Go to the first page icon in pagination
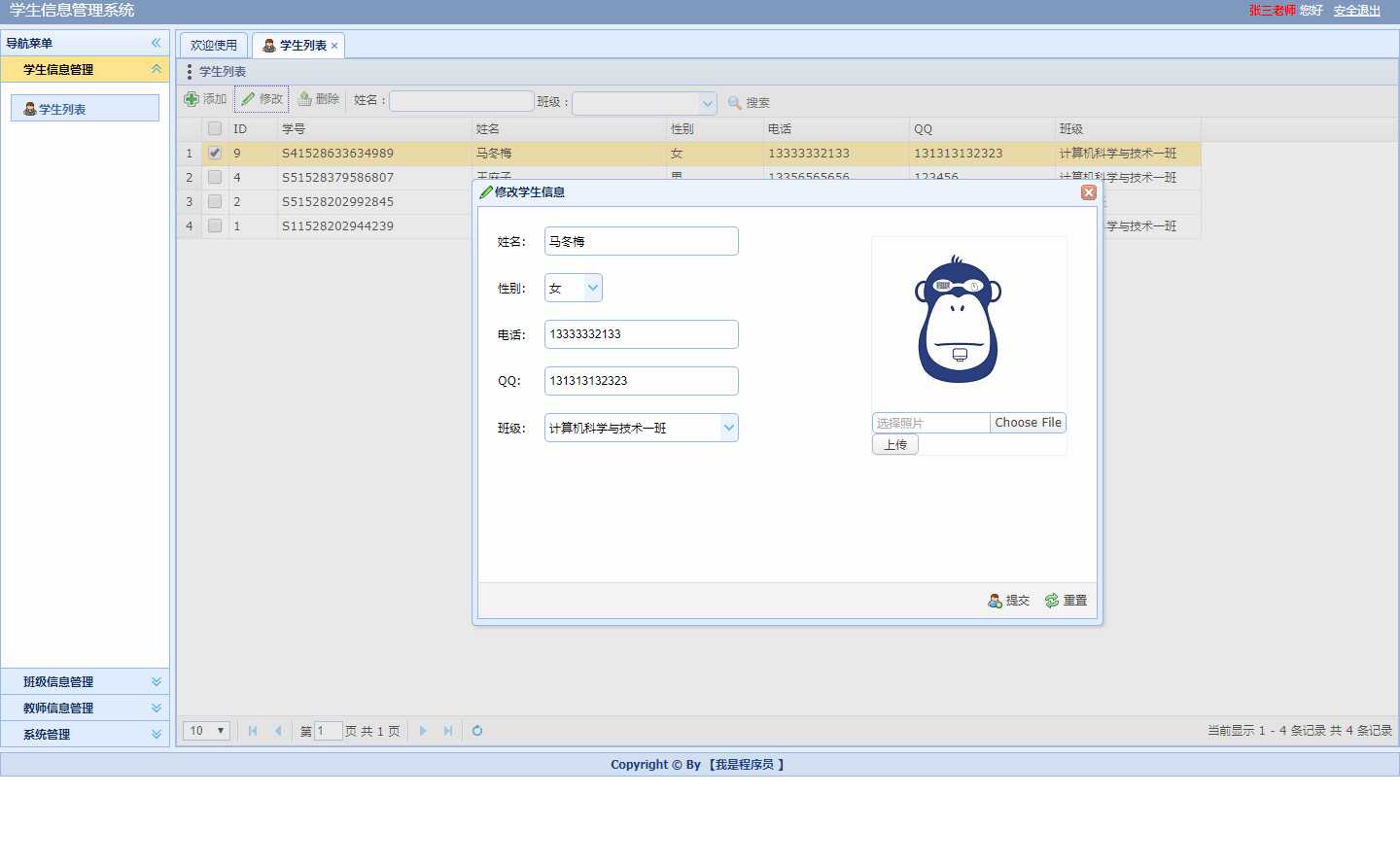The height and width of the screenshot is (864, 1400). point(253,731)
